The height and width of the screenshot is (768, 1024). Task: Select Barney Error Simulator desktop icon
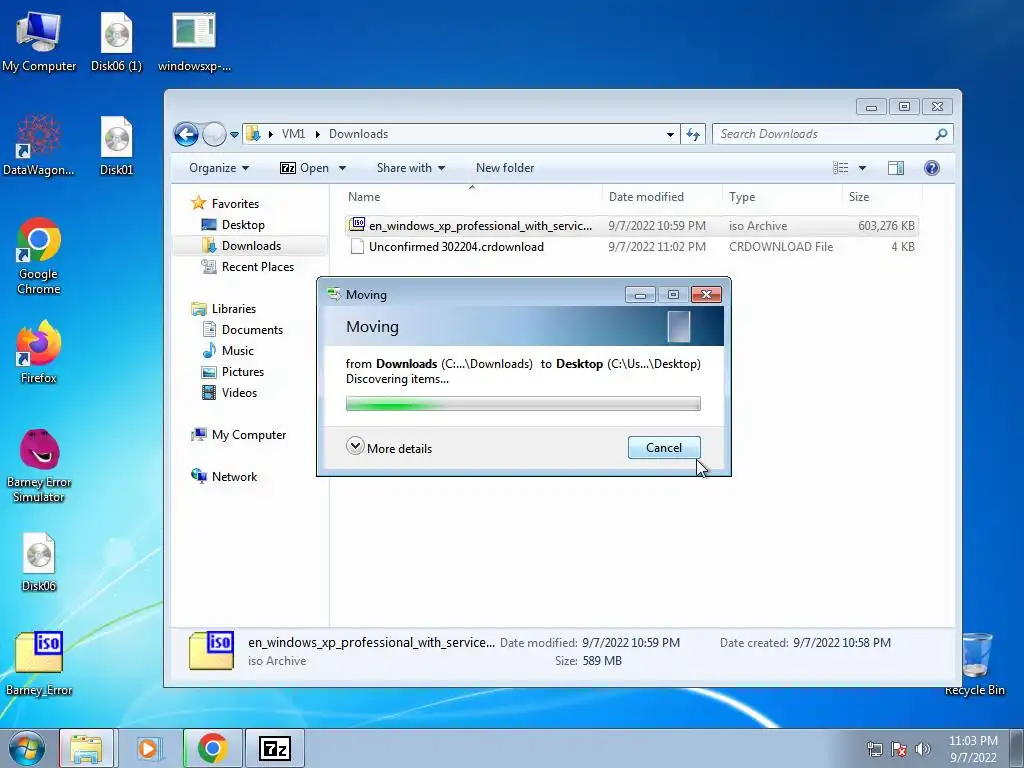point(39,466)
